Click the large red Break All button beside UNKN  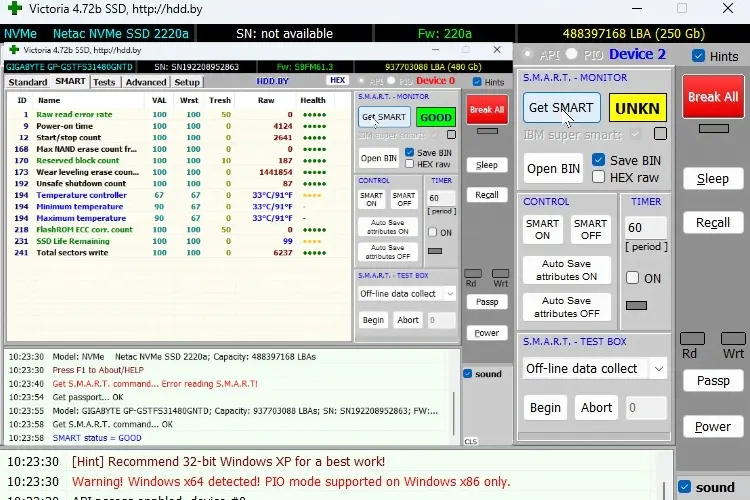[713, 97]
